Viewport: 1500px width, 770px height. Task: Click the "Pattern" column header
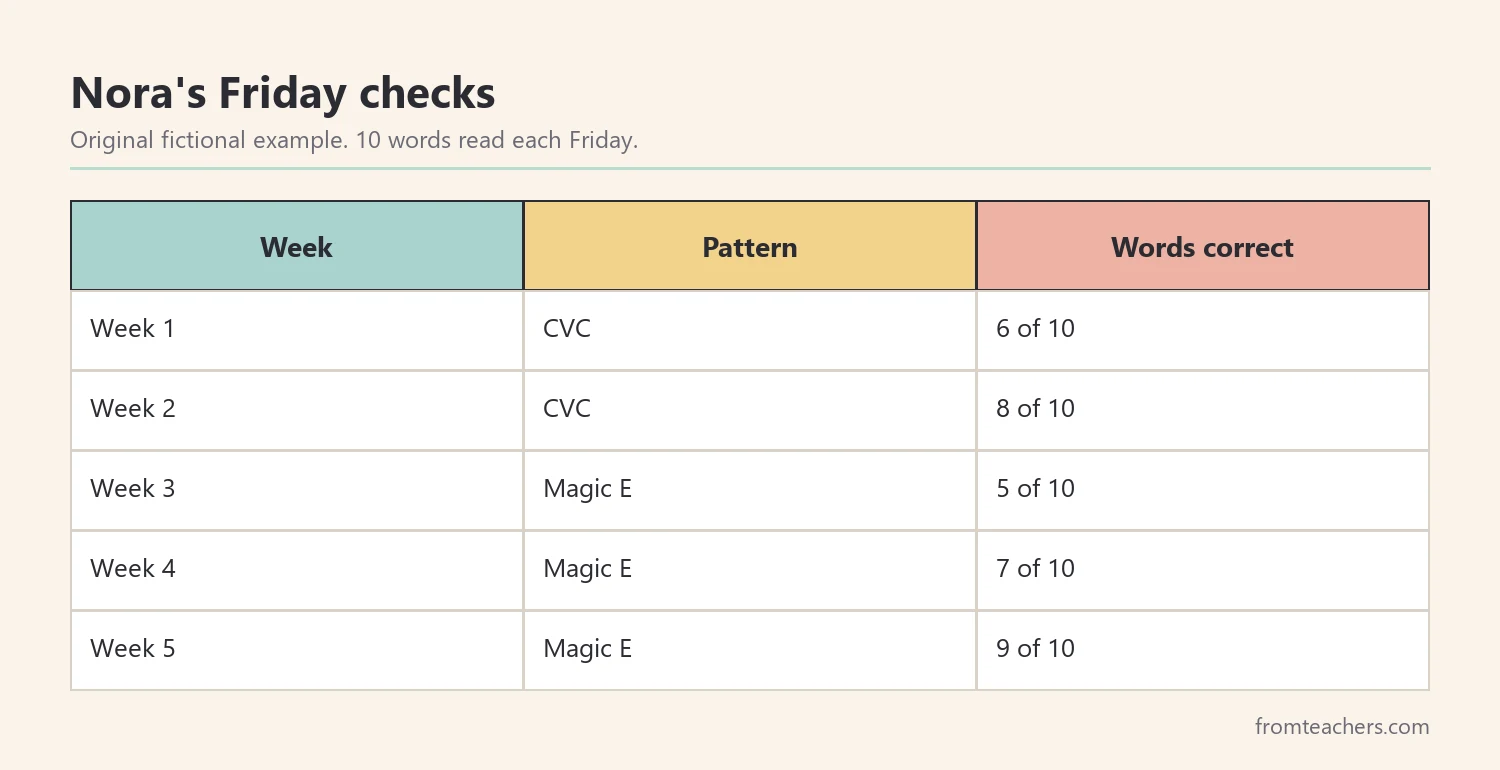750,246
